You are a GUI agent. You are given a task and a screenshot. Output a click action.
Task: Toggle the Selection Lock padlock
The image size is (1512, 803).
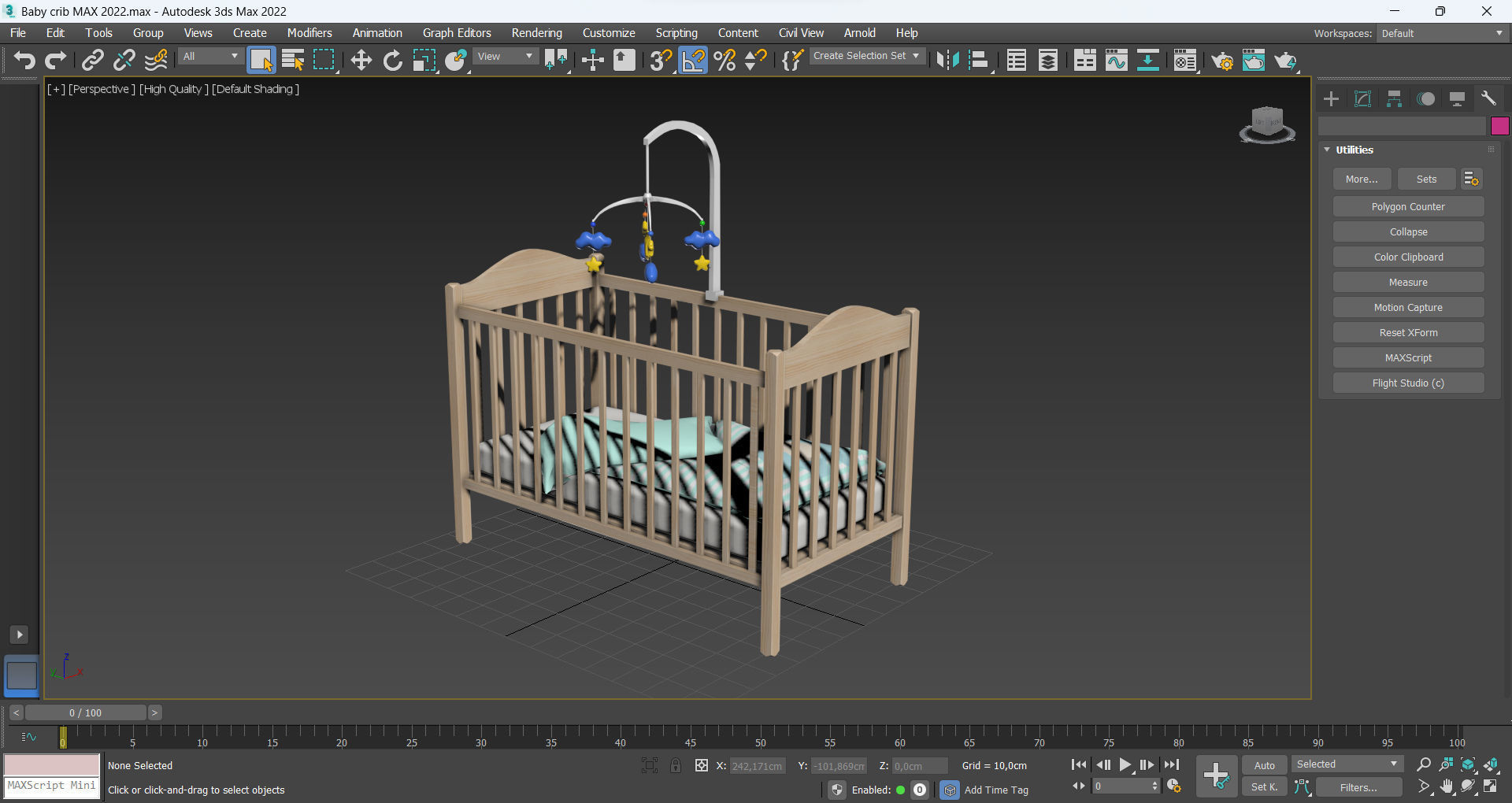click(x=676, y=765)
